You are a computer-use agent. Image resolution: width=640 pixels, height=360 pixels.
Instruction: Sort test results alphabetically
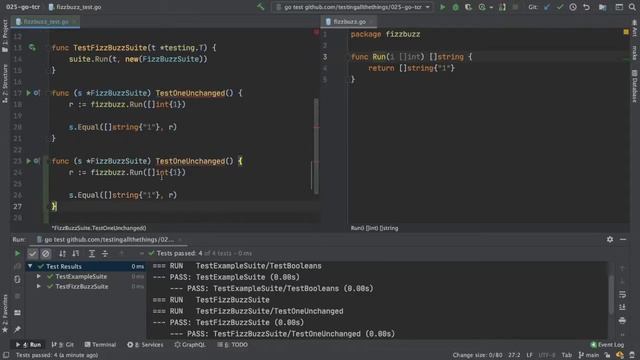pos(62,253)
